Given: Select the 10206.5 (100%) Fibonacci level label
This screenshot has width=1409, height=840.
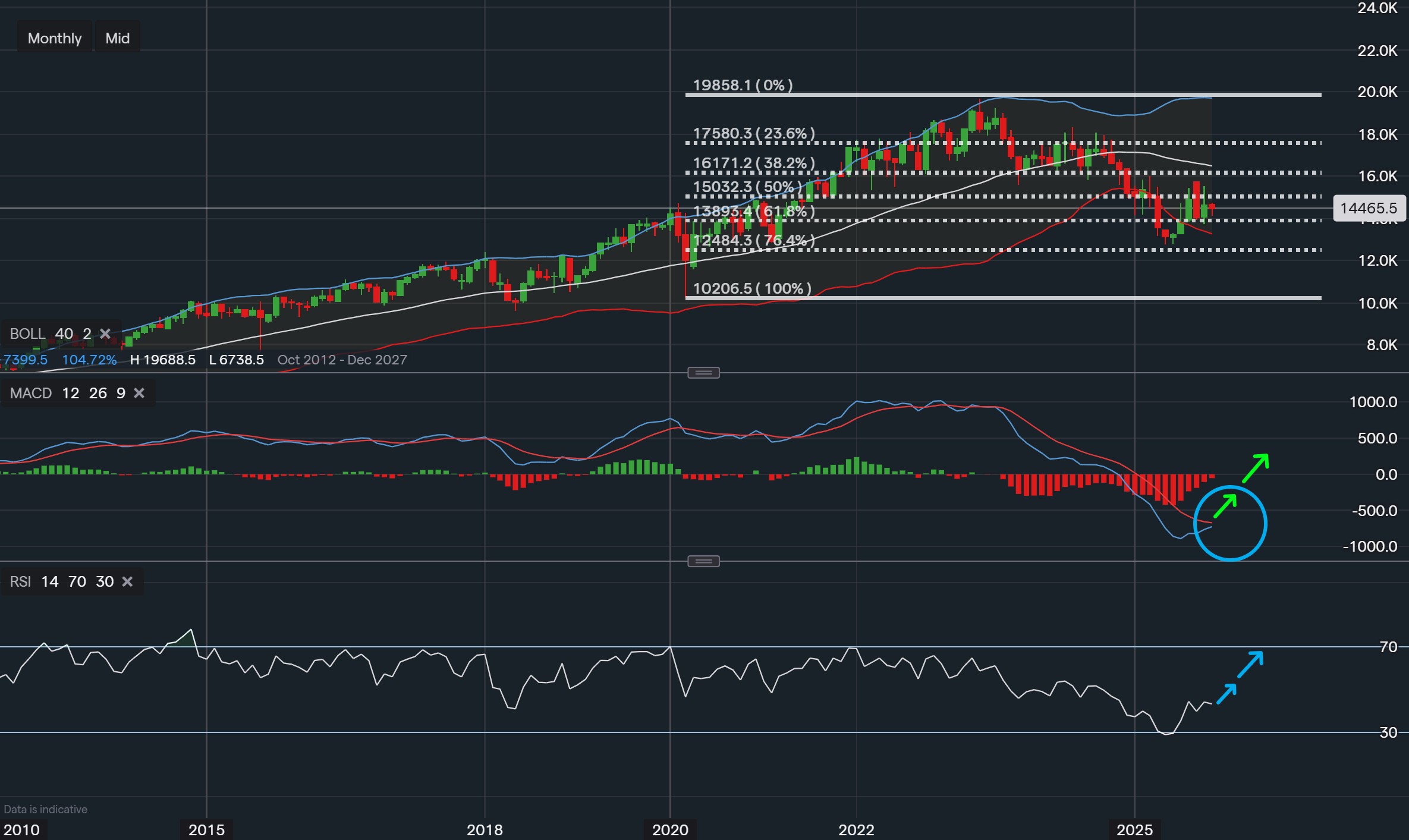Looking at the screenshot, I should [x=752, y=288].
